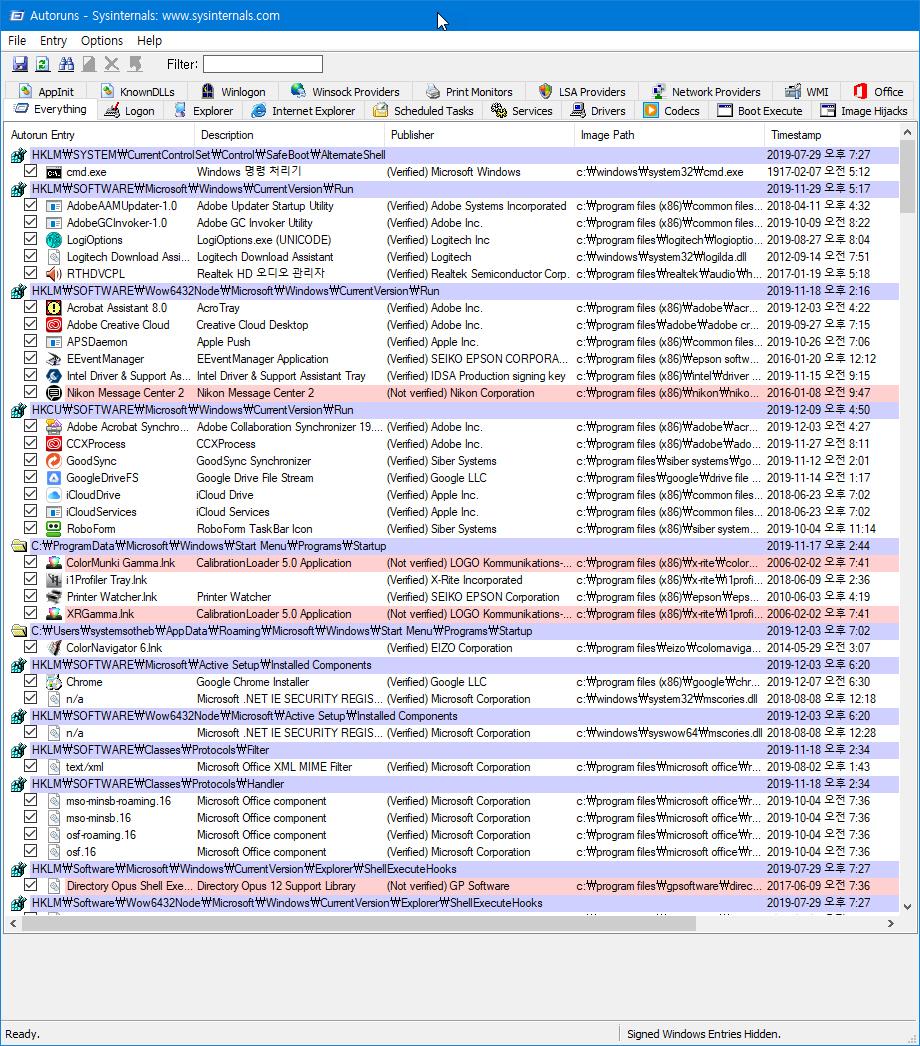Select the Protocols\Handler registry key row
Image resolution: width=920 pixels, height=1046 pixels.
tap(454, 784)
